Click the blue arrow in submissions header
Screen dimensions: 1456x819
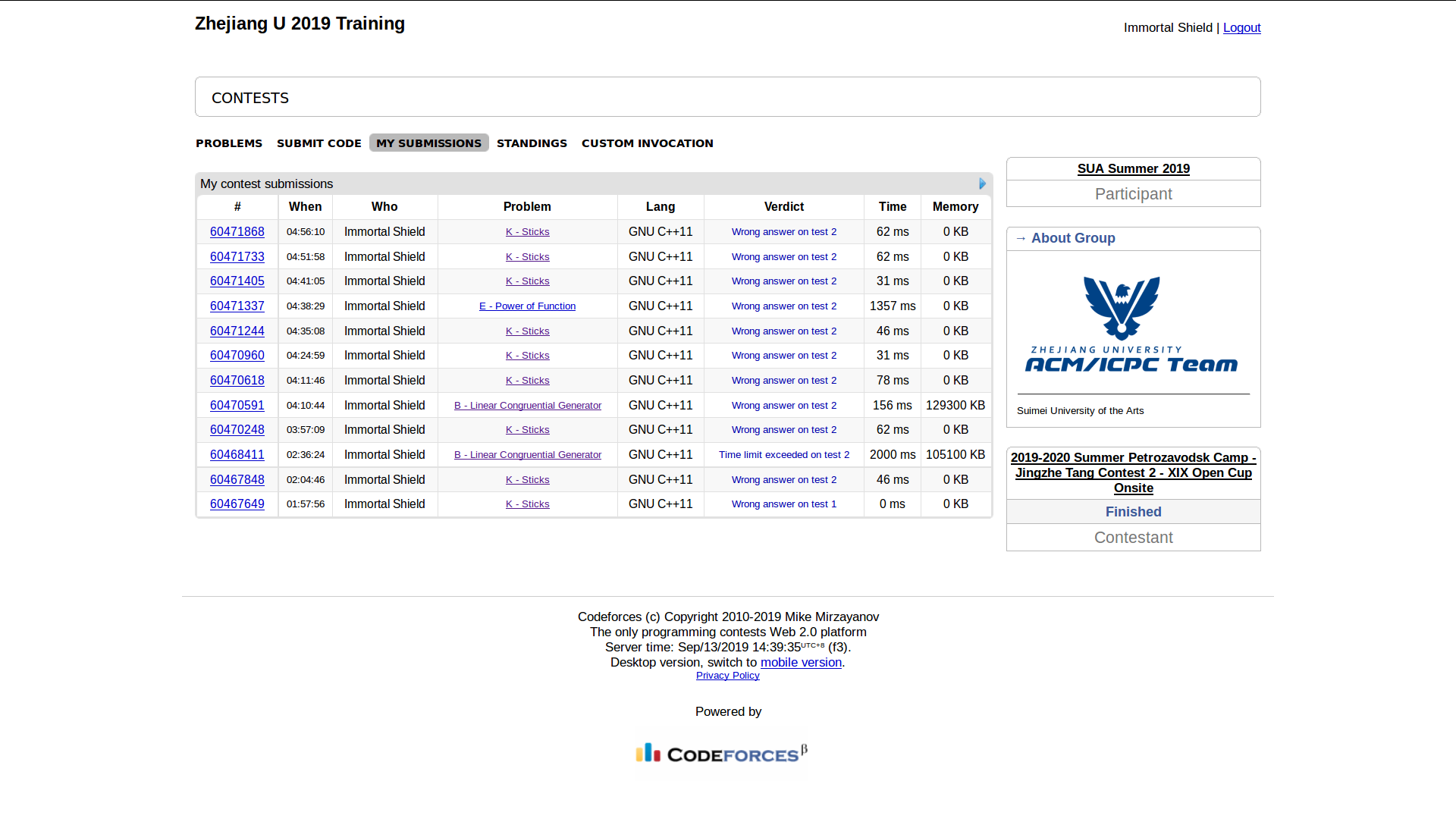(x=982, y=184)
